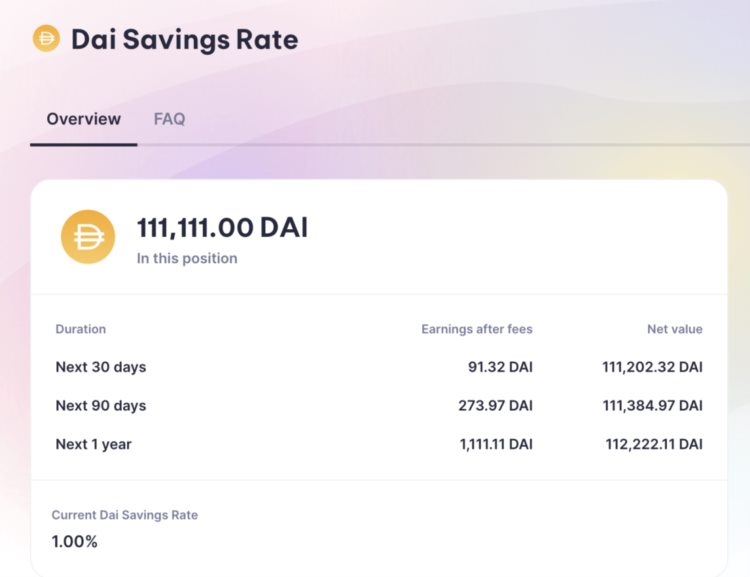Click the 1.00% savings rate value
Screen dimensions: 750x577
coord(75,542)
